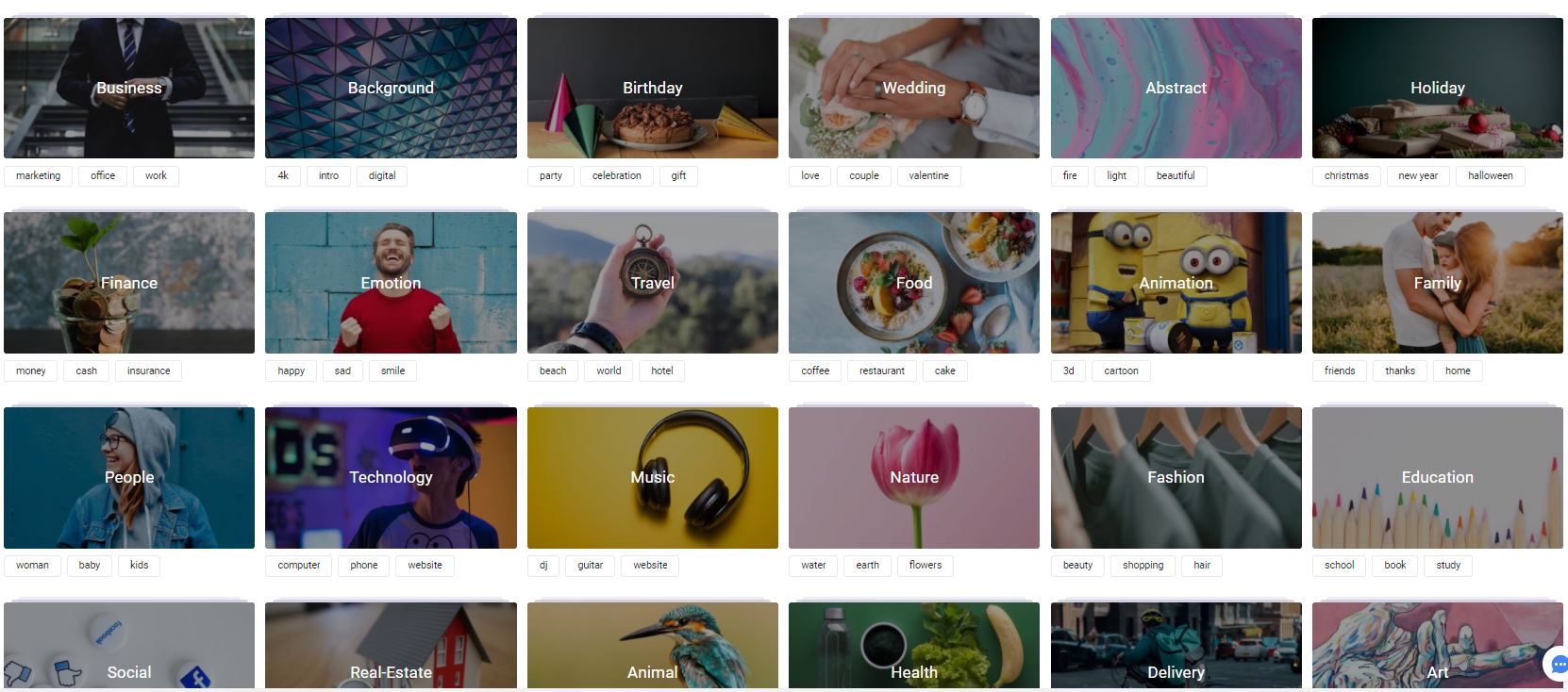The width and height of the screenshot is (1568, 692).
Task: Choose the valentine tag
Action: [x=928, y=175]
